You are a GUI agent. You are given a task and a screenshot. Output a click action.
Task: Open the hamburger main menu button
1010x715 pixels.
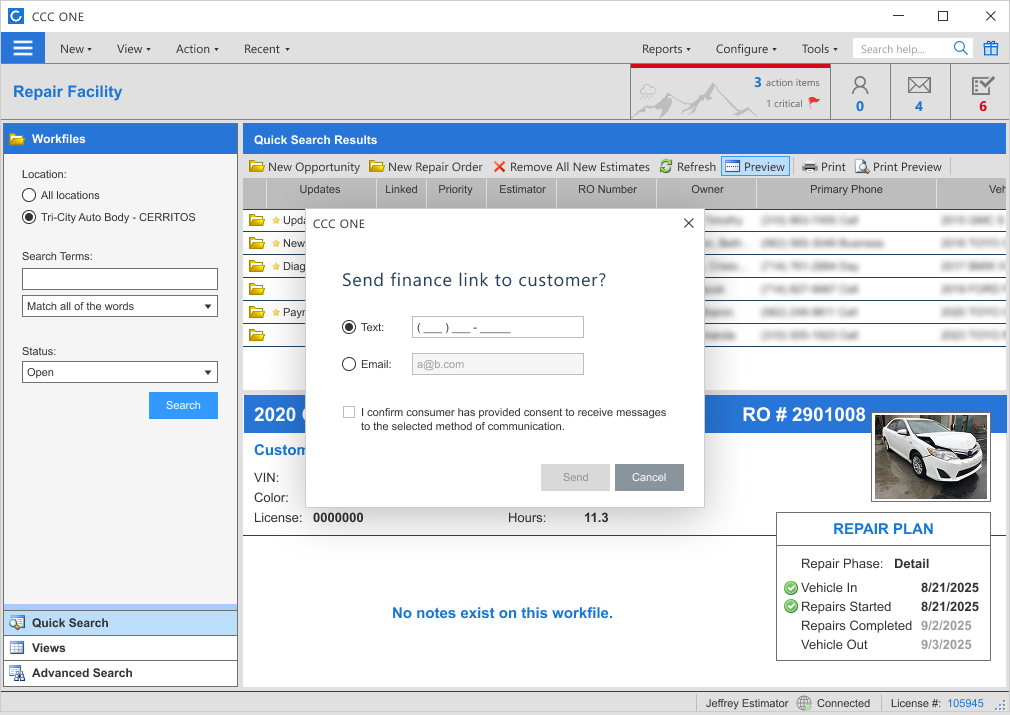pyautogui.click(x=23, y=48)
